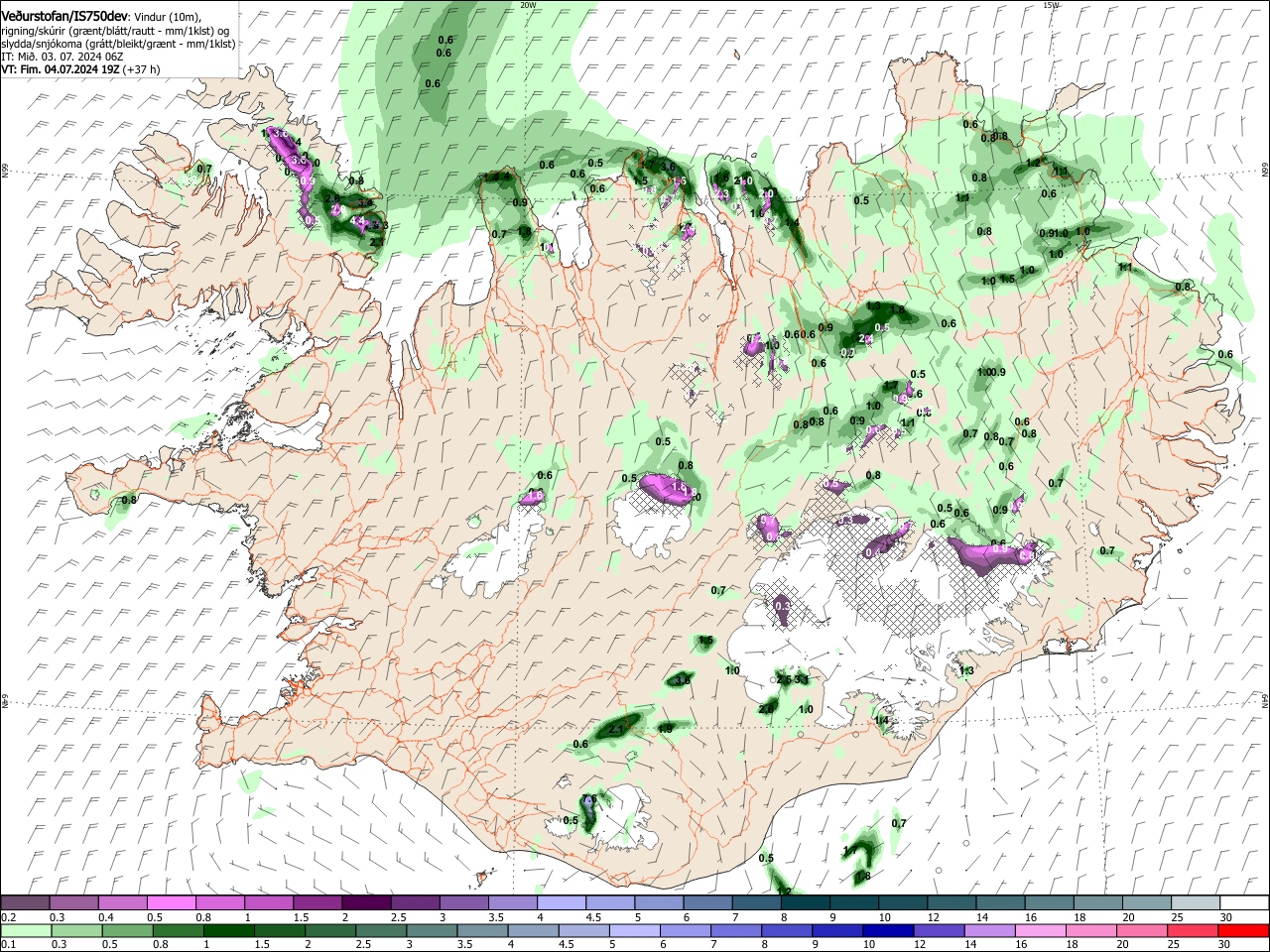The image size is (1270, 952).
Task: Pick the rose pink legend swatch labeled 20
Action: pyautogui.click(x=1141, y=931)
